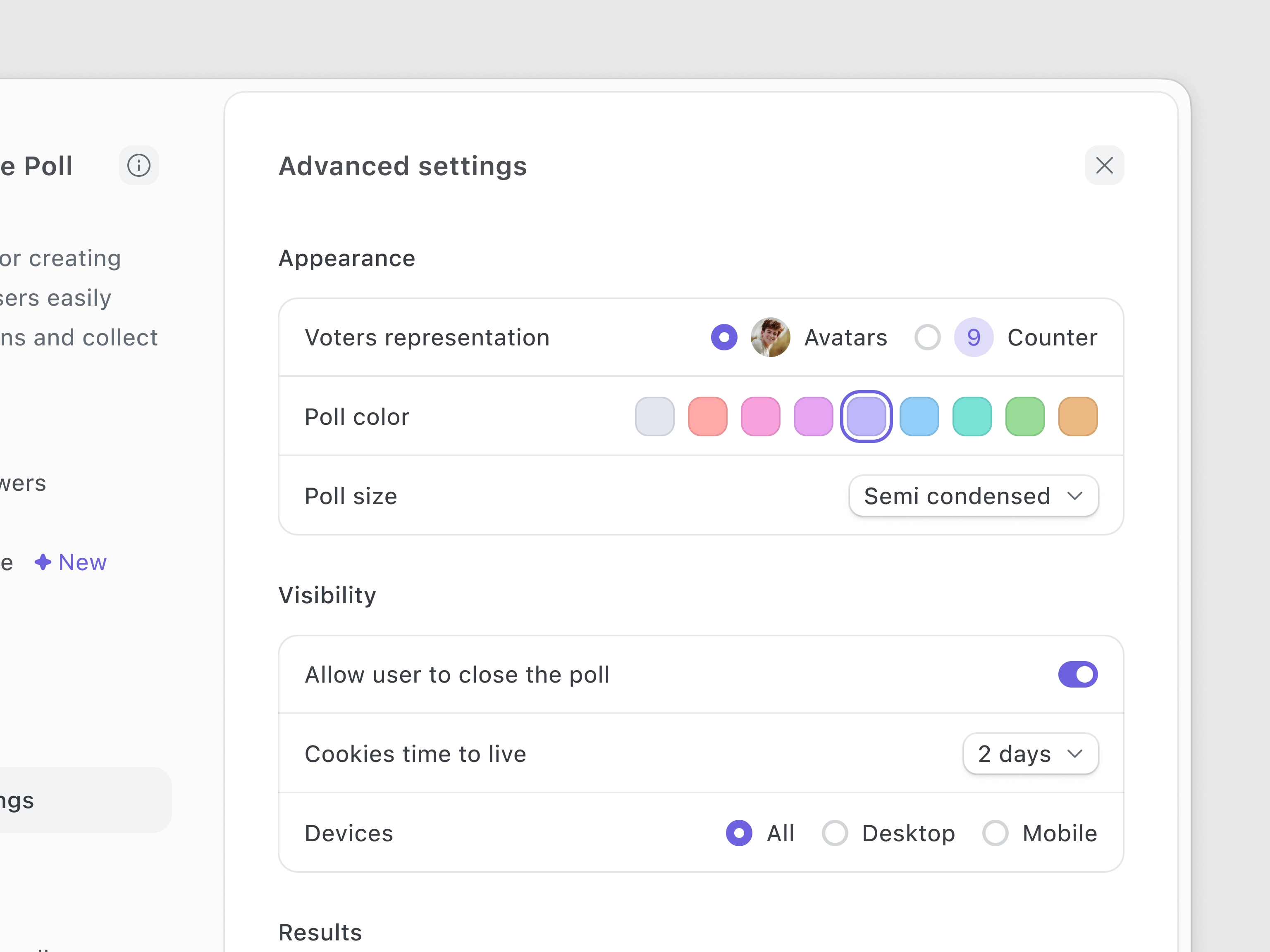Viewport: 1270px width, 952px height.
Task: Click the Appearance section label
Action: point(346,258)
